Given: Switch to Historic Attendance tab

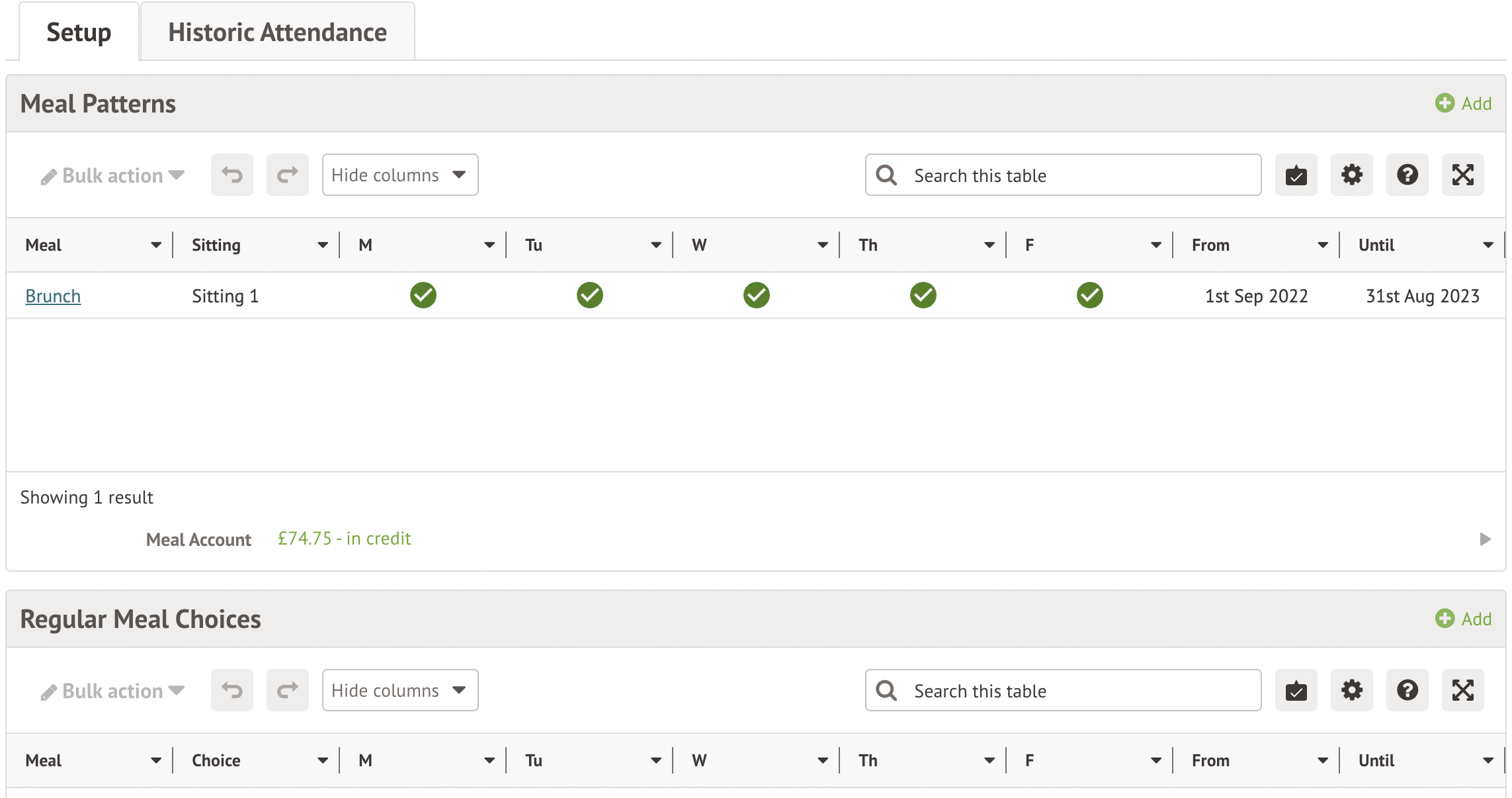Looking at the screenshot, I should click(x=277, y=32).
